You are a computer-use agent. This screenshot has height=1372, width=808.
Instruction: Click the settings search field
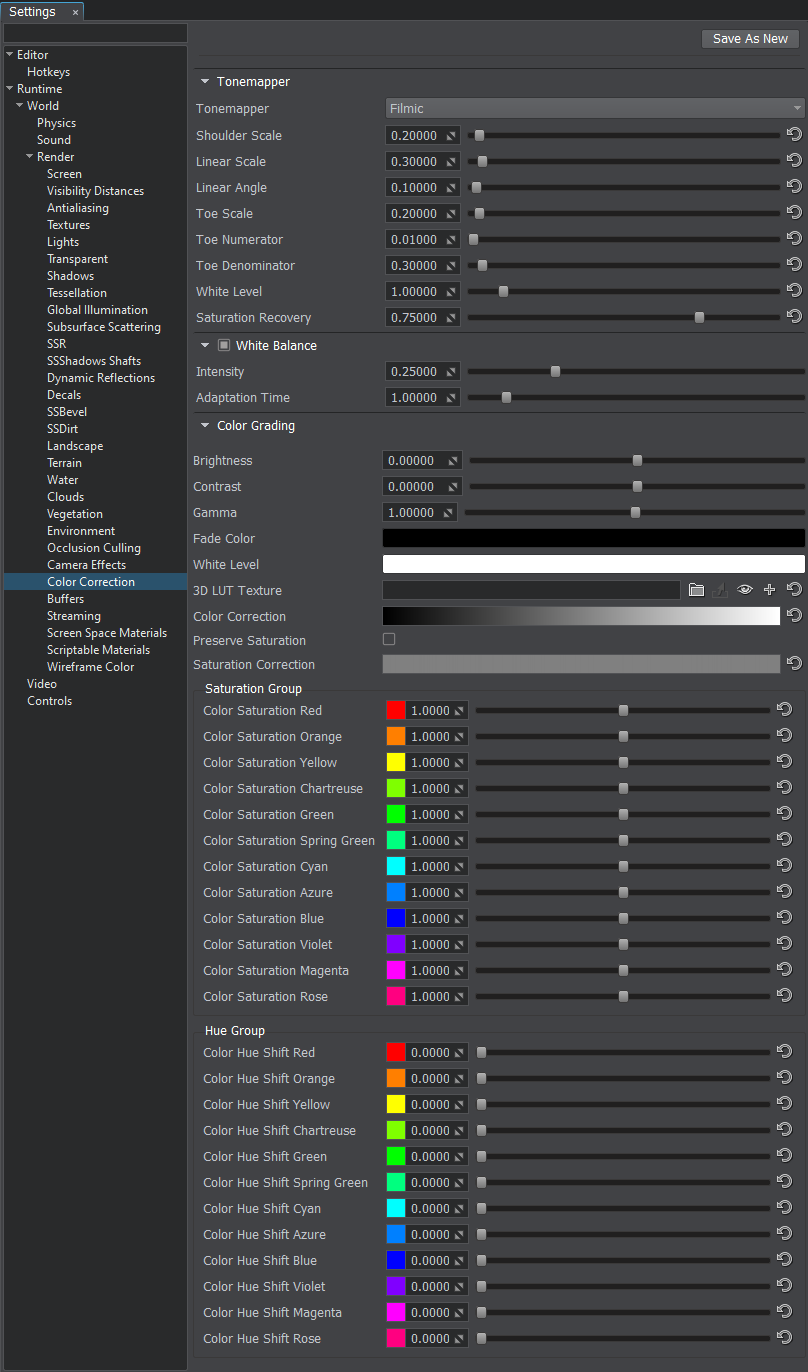click(95, 33)
